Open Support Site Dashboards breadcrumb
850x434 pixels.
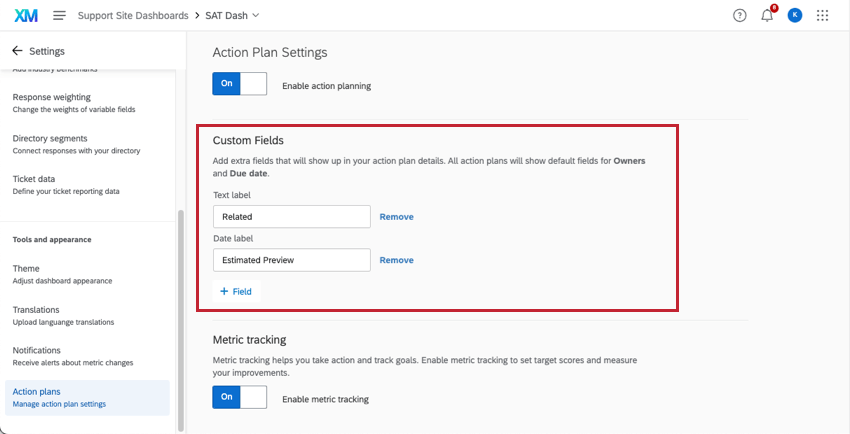point(135,16)
